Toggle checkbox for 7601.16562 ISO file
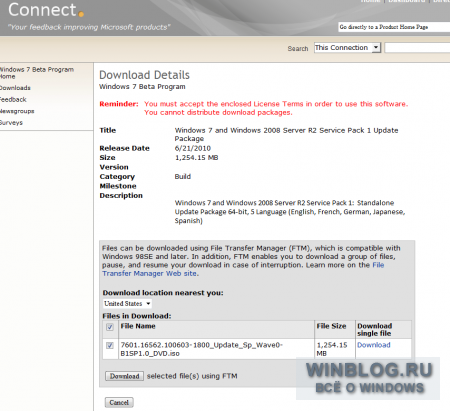This screenshot has width=450, height=411. pyautogui.click(x=110, y=345)
